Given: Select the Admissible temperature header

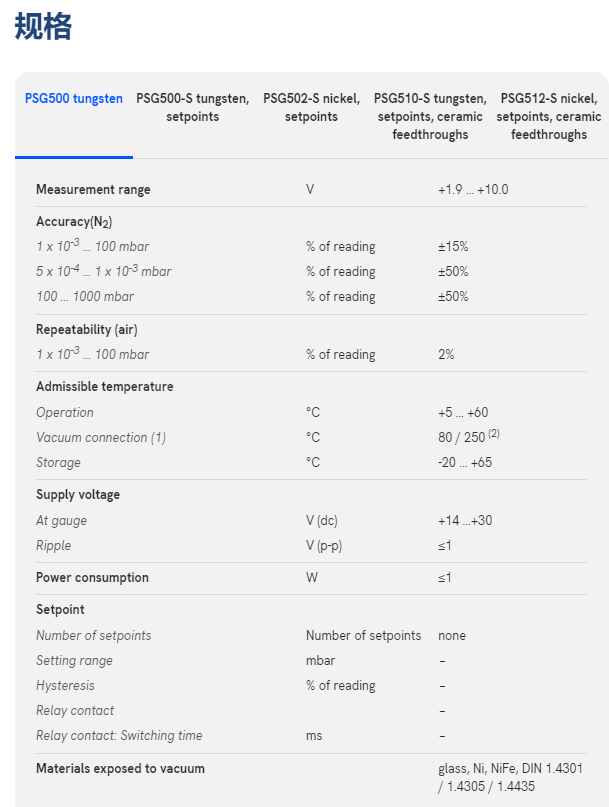Looking at the screenshot, I should point(104,387).
